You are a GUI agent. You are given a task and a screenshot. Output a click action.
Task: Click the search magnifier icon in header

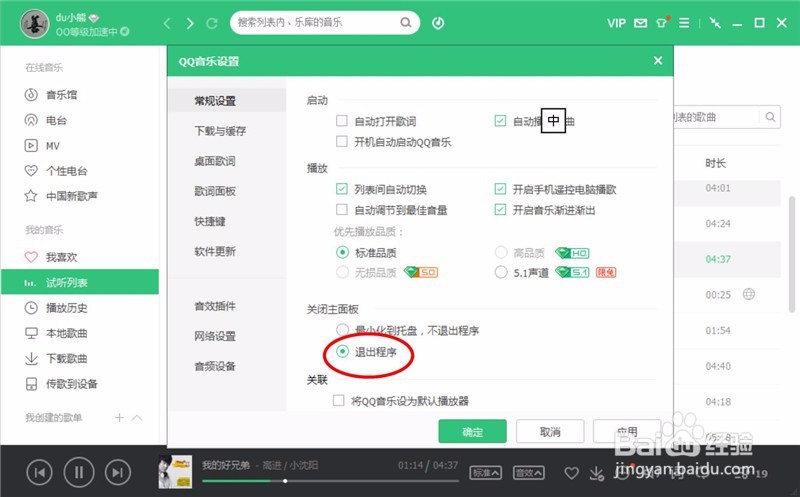pos(406,22)
